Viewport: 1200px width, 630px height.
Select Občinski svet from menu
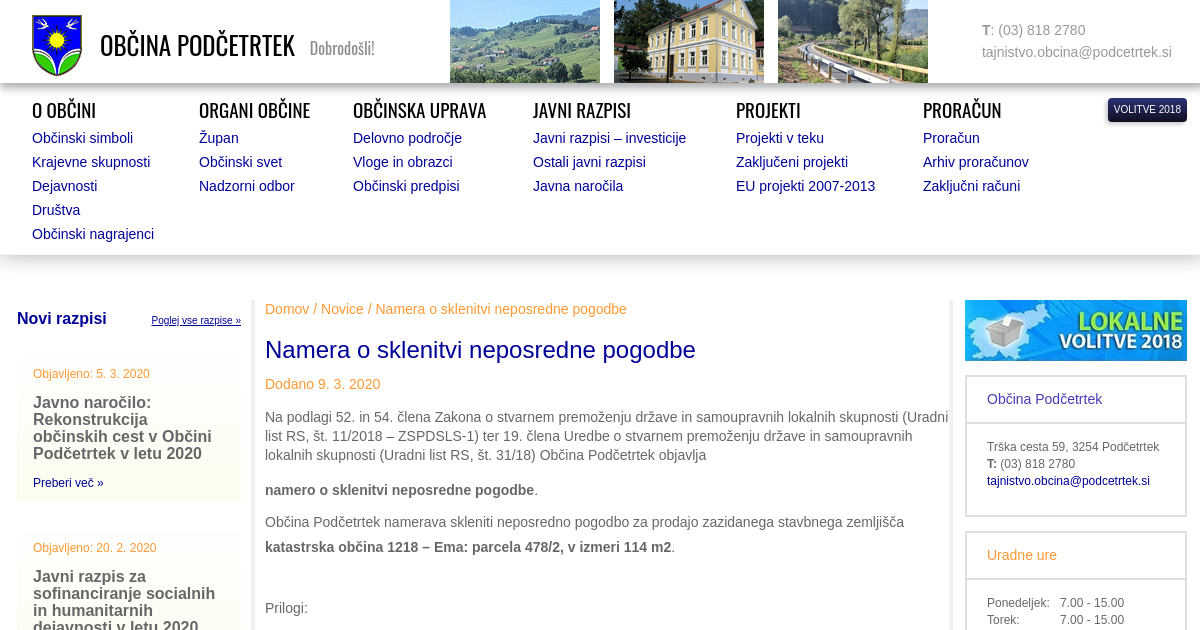[240, 162]
